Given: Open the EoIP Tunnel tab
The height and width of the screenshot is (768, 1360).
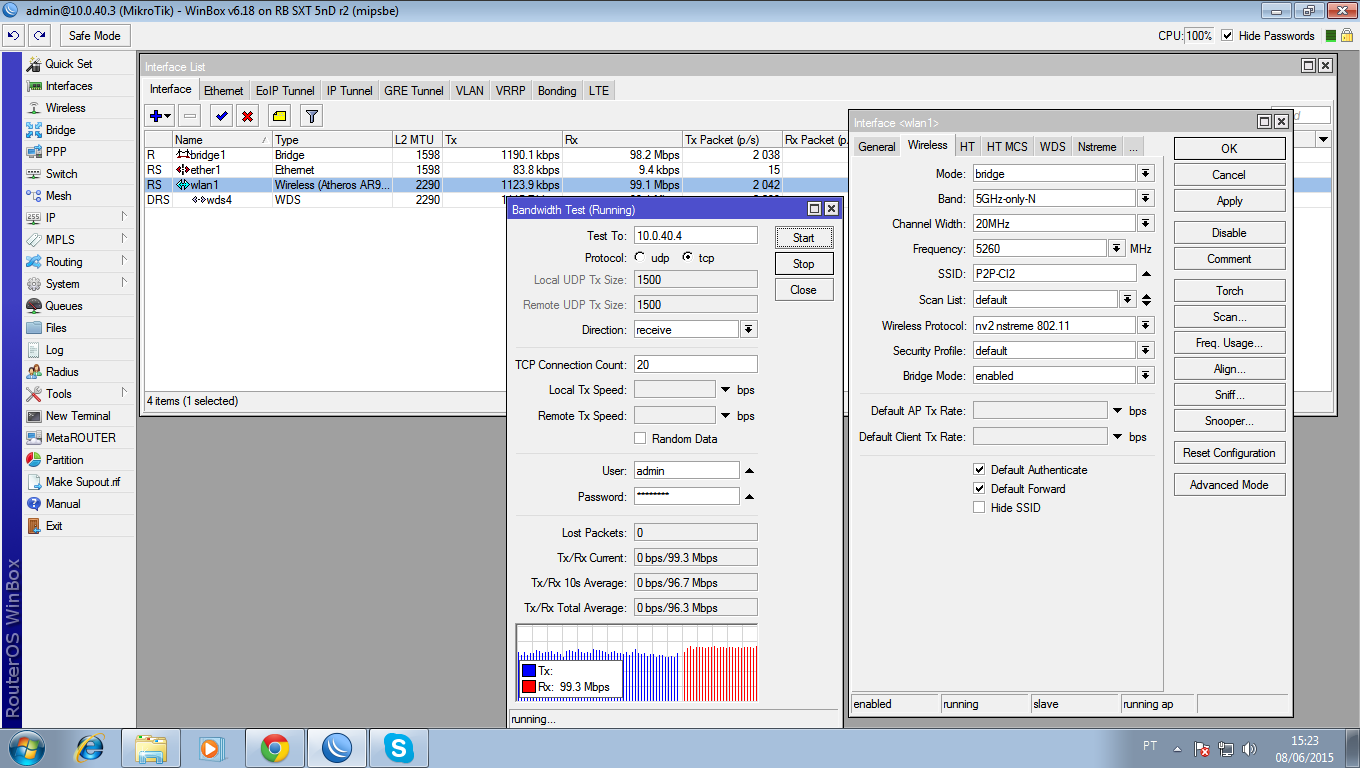Looking at the screenshot, I should tap(285, 91).
